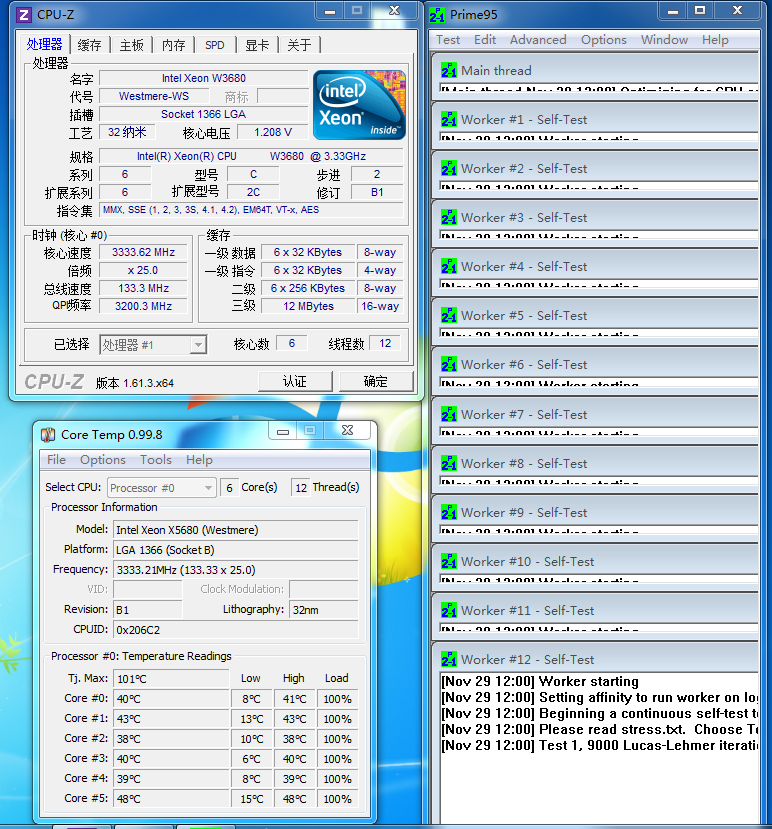Open the Help menu in Core Temp

click(x=199, y=459)
